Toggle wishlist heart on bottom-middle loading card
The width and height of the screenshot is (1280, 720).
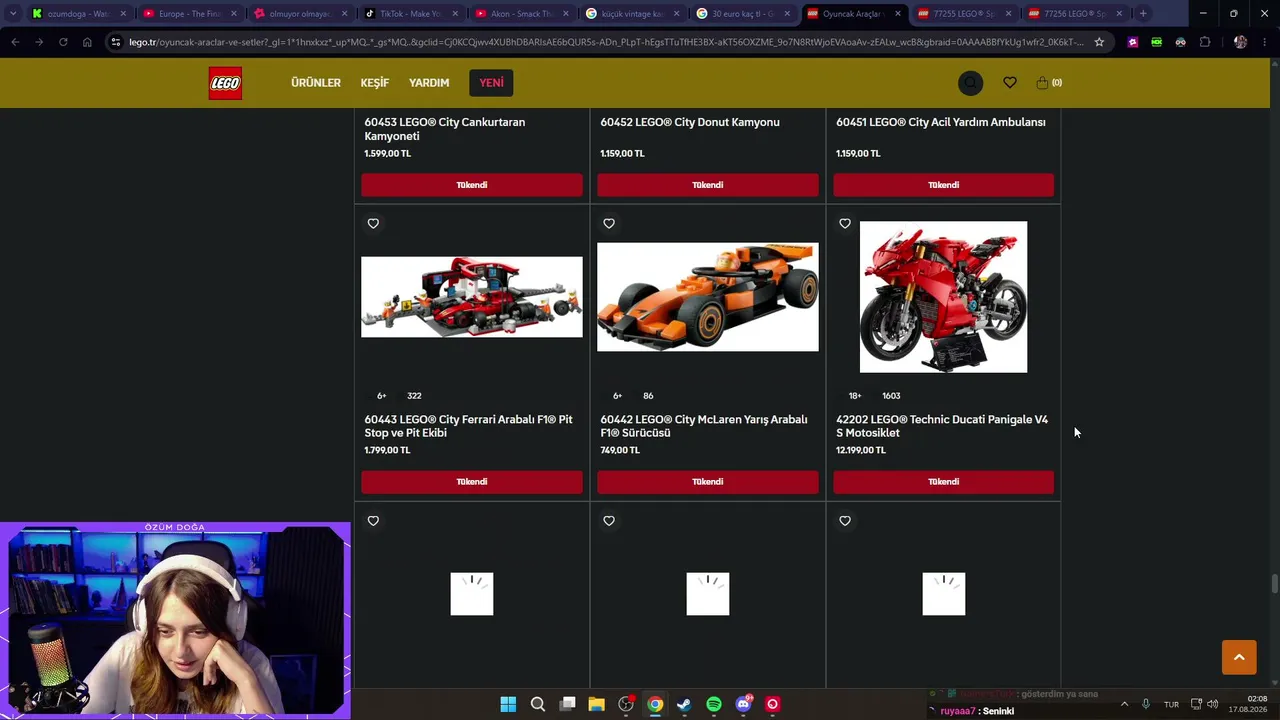(x=609, y=521)
